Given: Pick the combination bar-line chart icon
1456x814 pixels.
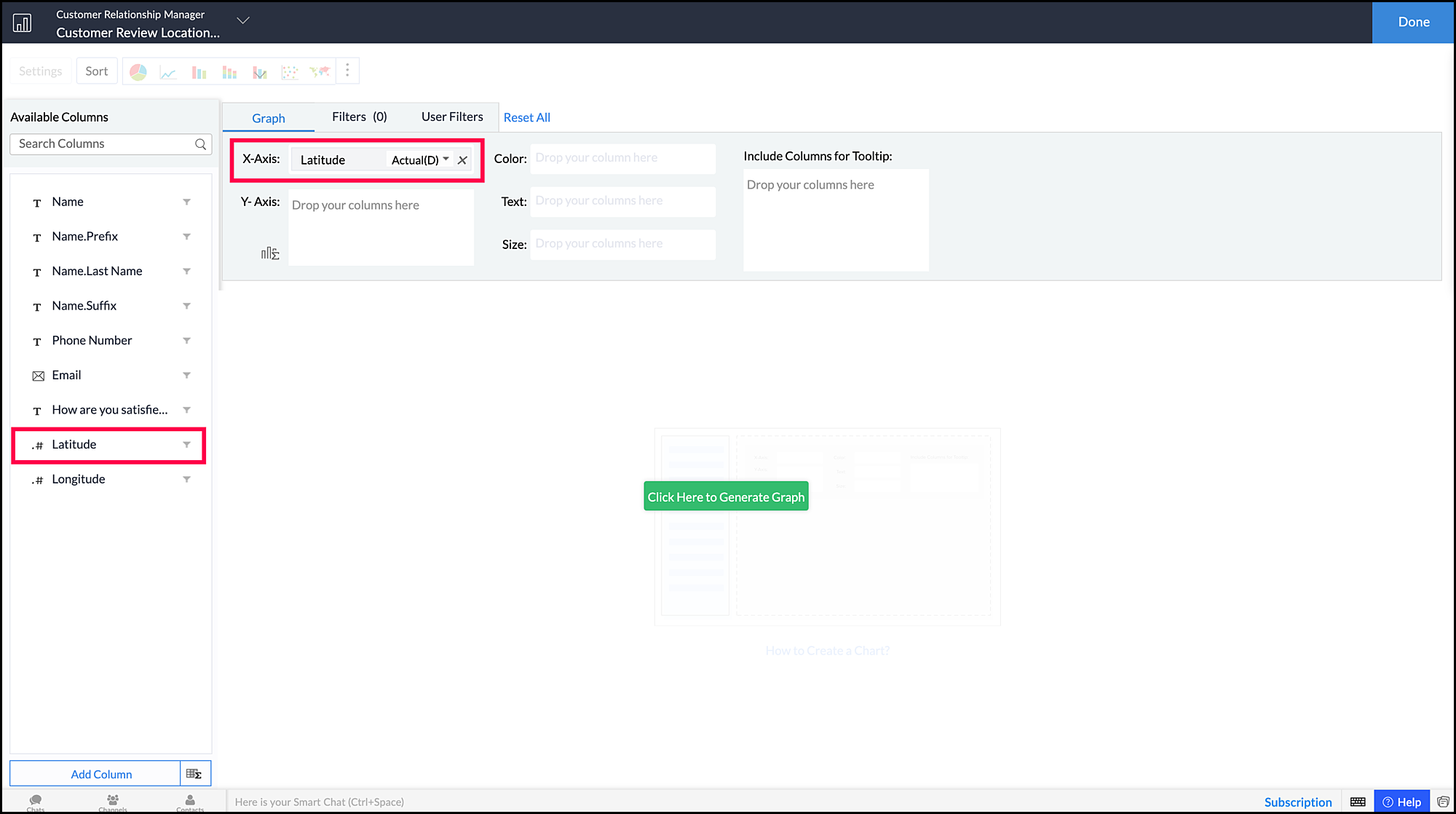Looking at the screenshot, I should [260, 71].
